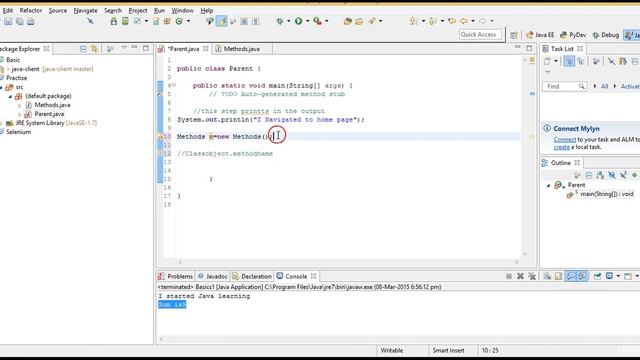Viewport: 640px width, 360px height.
Task: Click the Save toolbar icon
Action: pos(8,21)
